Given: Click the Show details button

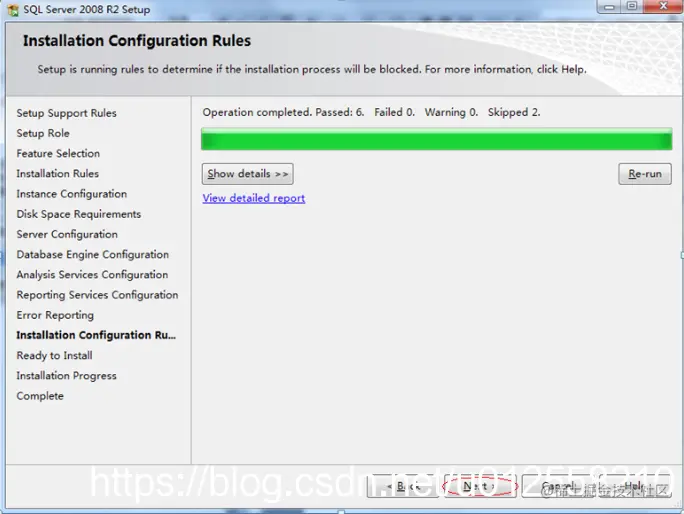Looking at the screenshot, I should tap(247, 174).
